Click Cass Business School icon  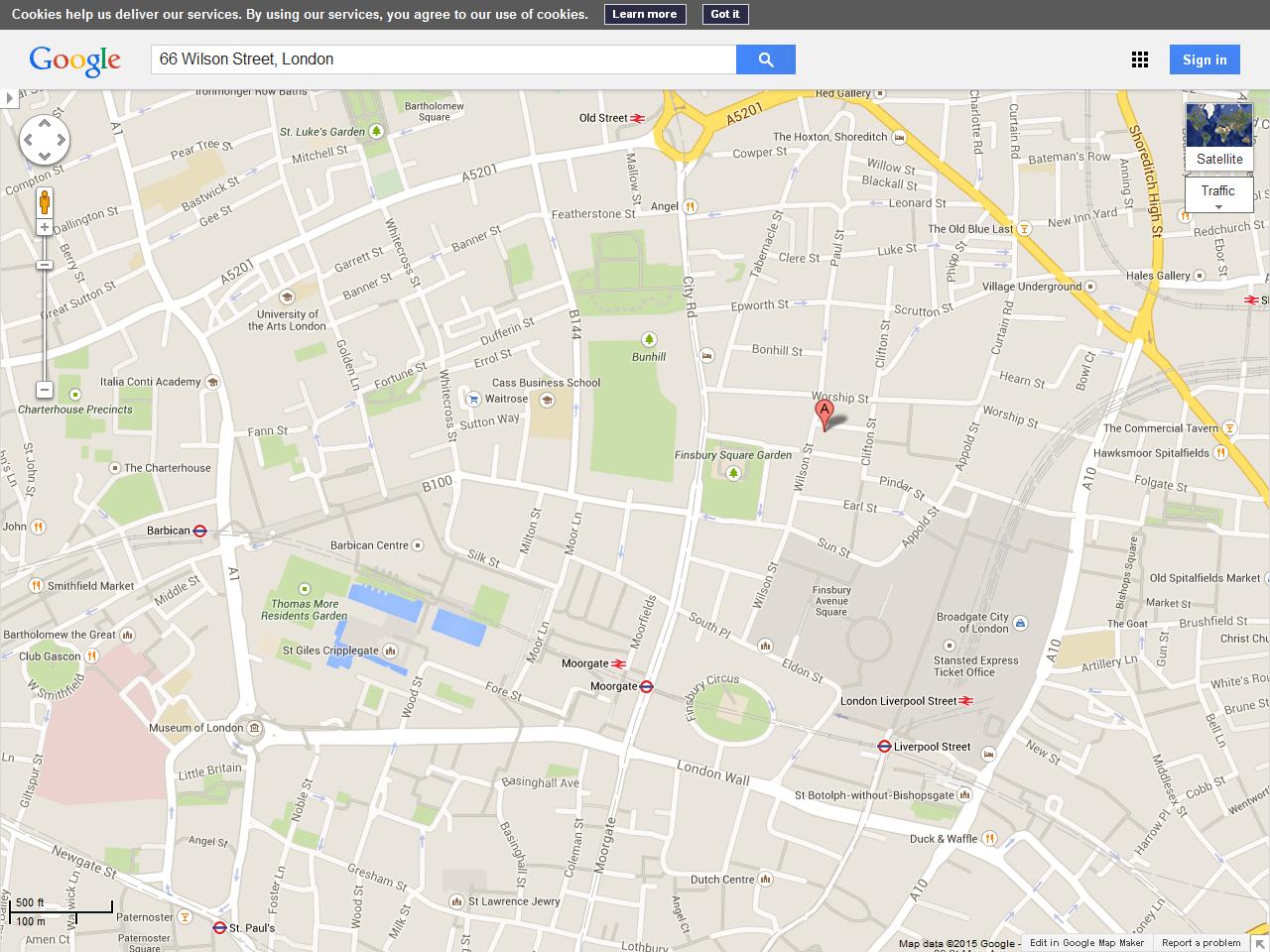pyautogui.click(x=546, y=401)
